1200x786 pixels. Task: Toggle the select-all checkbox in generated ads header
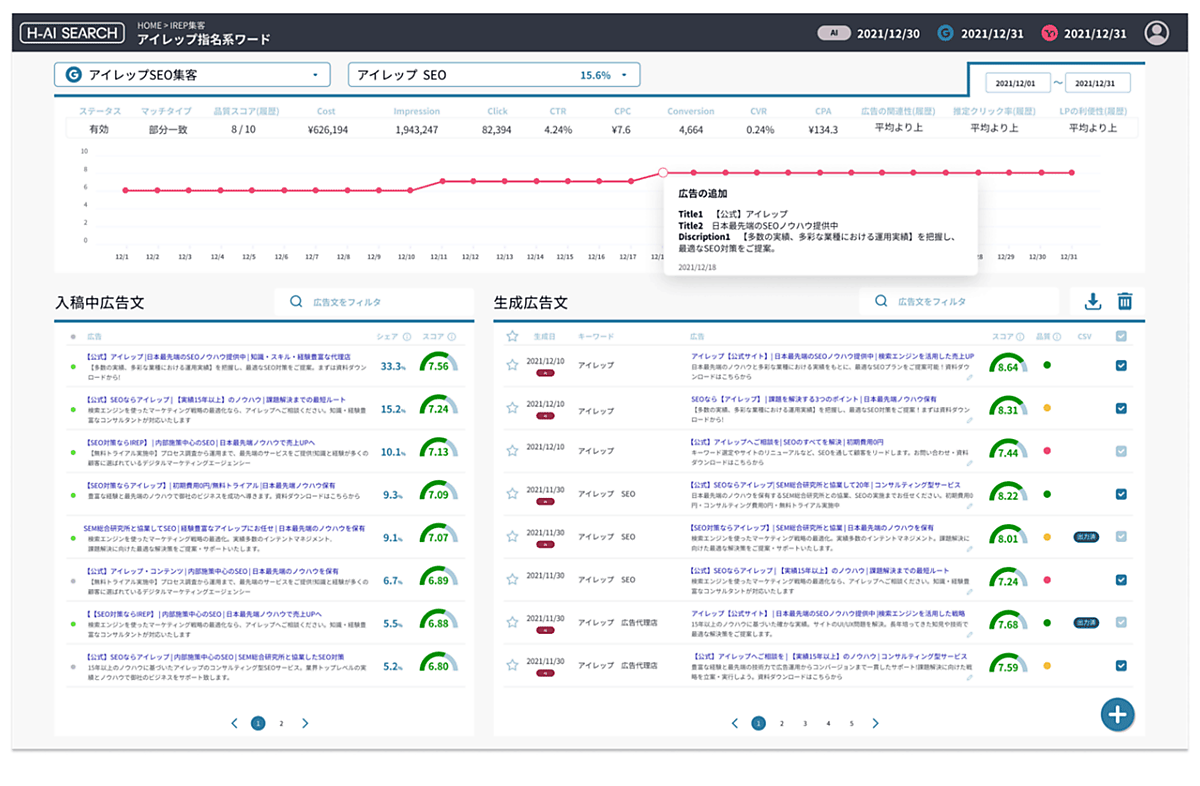pos(1121,337)
